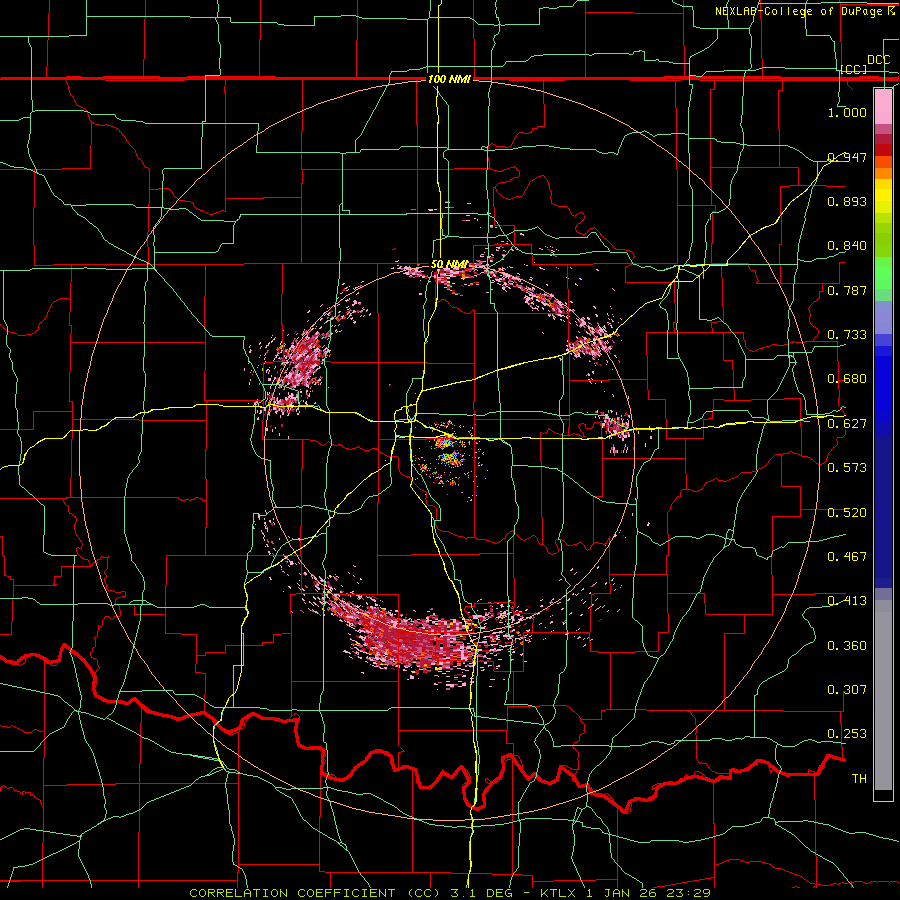
Task: Select the 0.680 scale value
Action: coord(847,379)
